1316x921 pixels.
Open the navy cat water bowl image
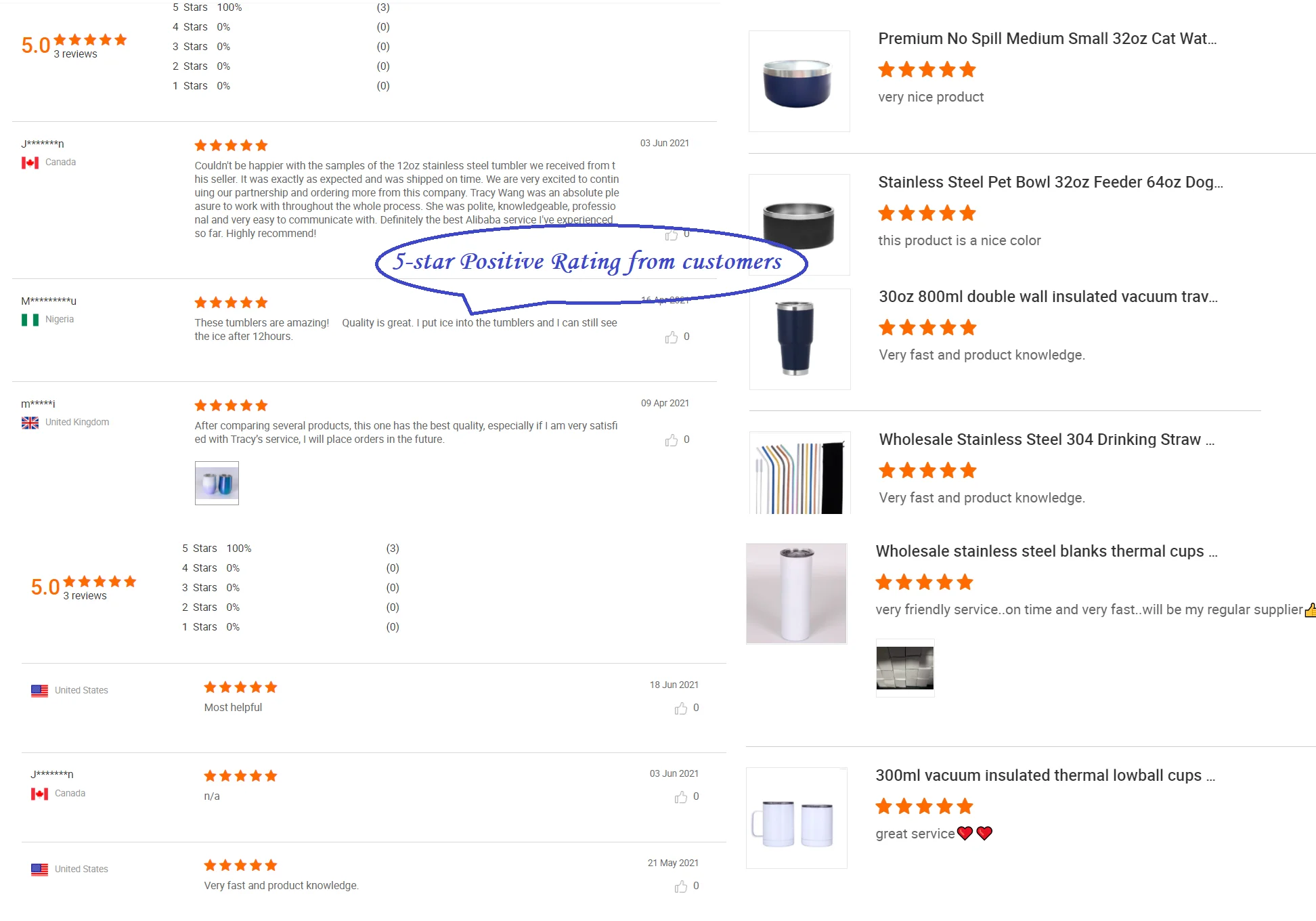click(x=799, y=81)
